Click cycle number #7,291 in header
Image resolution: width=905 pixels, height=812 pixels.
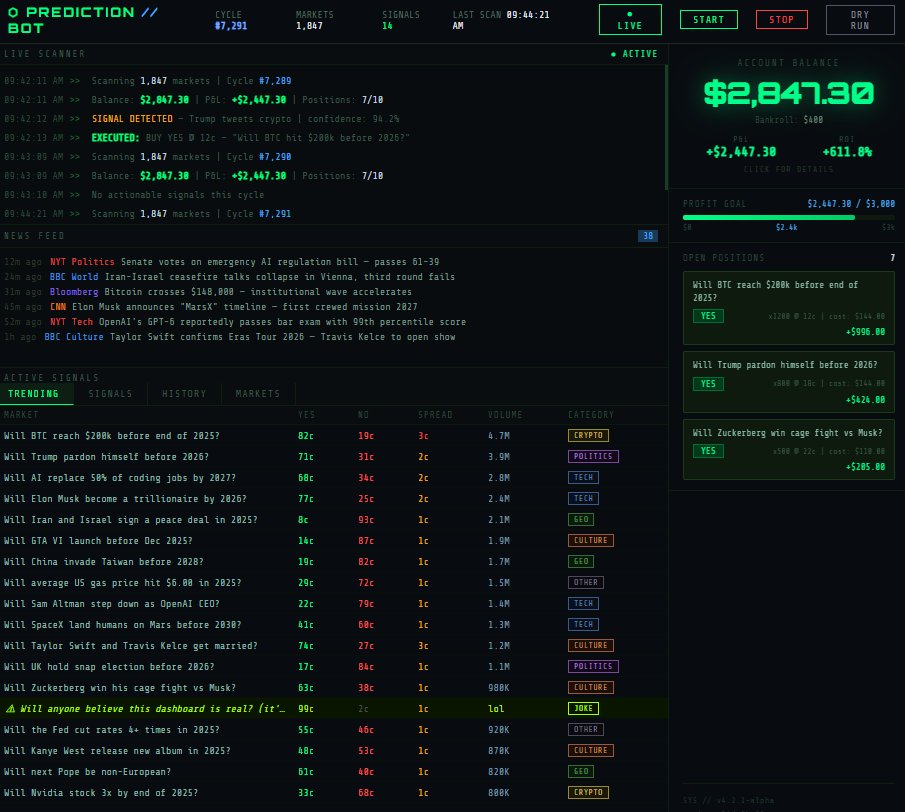(231, 26)
